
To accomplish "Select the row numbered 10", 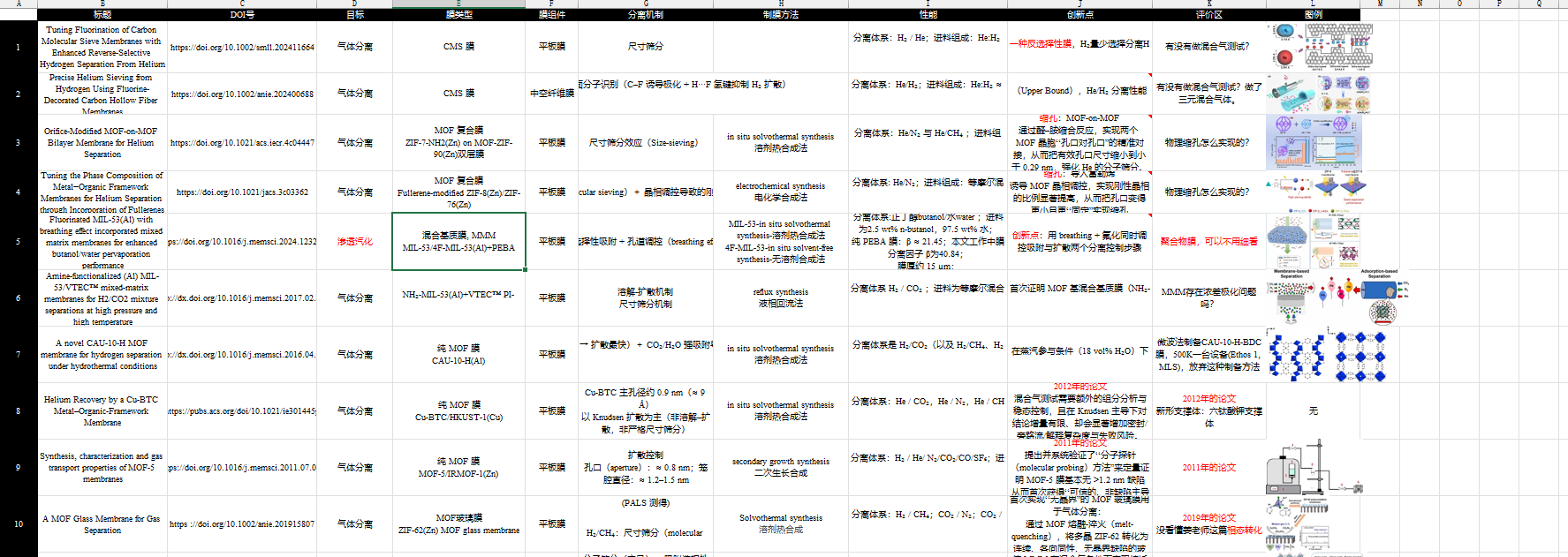I will pyautogui.click(x=19, y=523).
